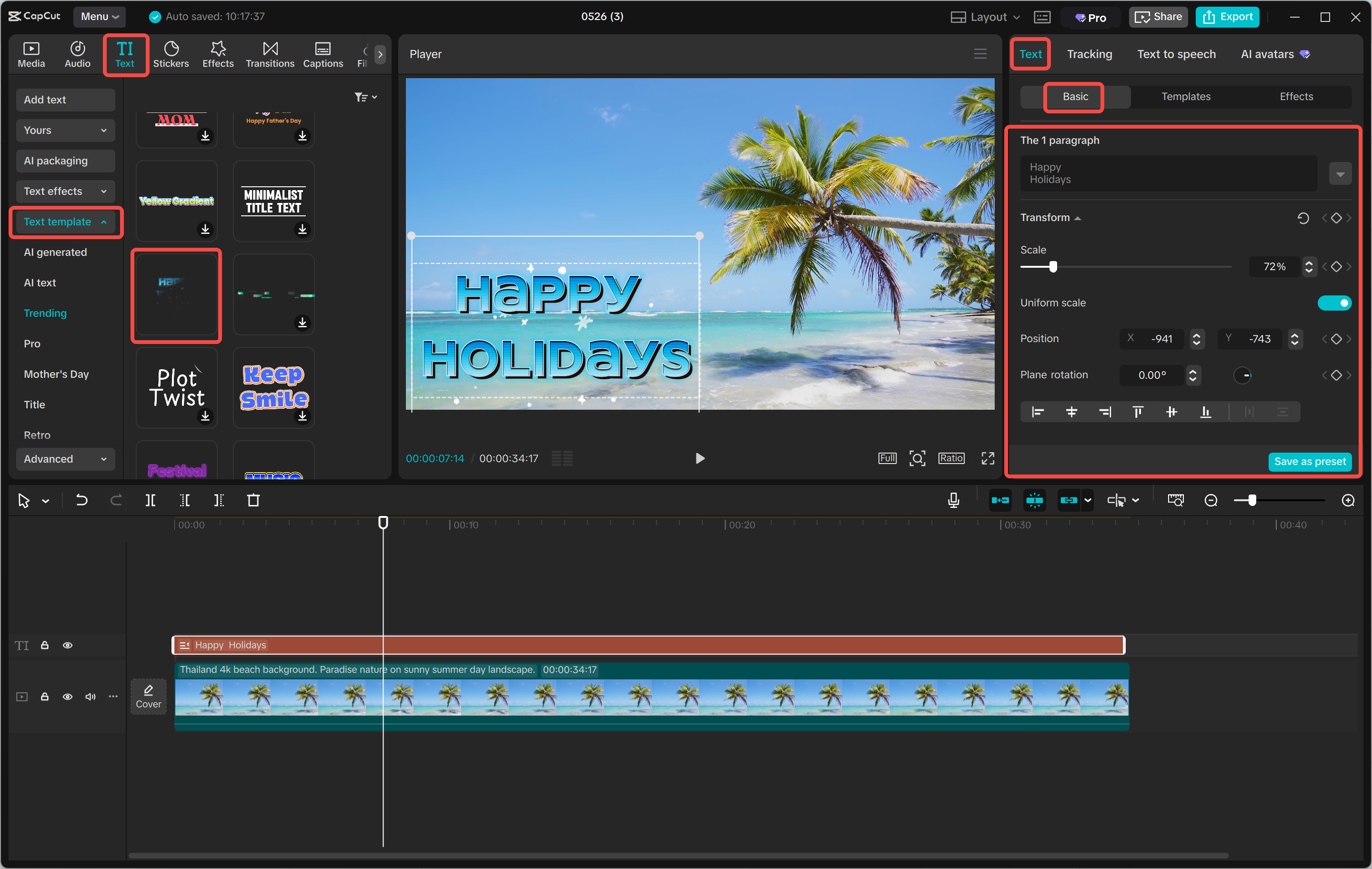
Task: Collapse the Transform section
Action: pos(1079,217)
